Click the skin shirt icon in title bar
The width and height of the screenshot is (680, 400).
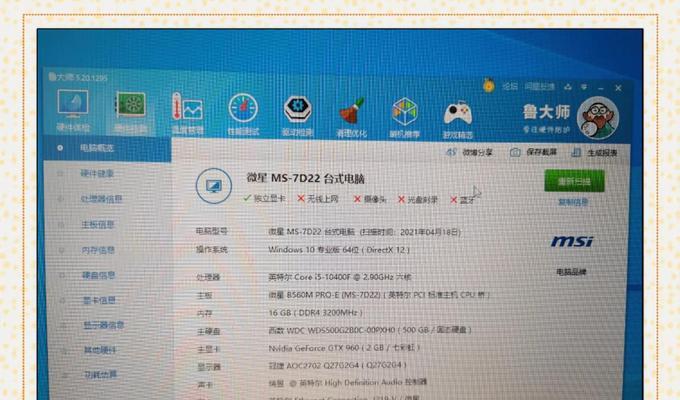(x=568, y=87)
